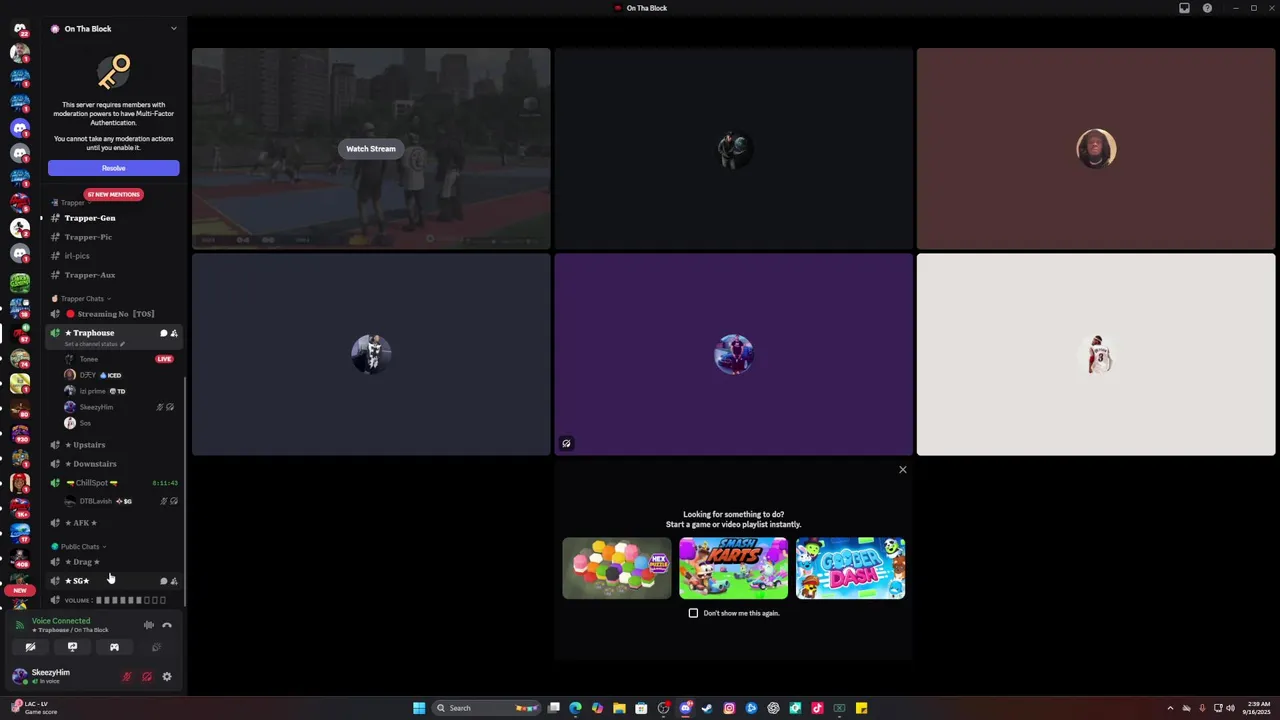Share your screen button

pos(72,647)
